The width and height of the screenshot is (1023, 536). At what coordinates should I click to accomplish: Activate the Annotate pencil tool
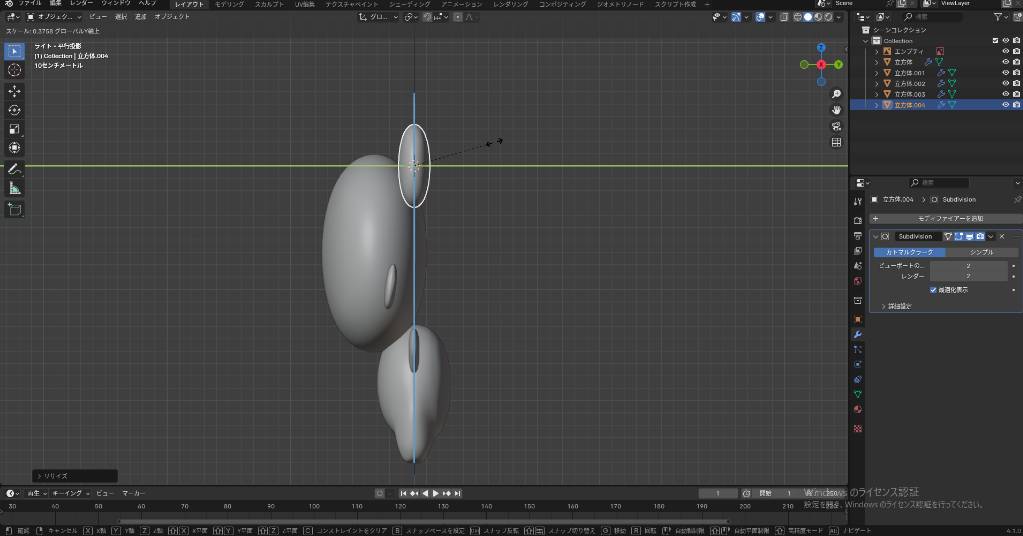(14, 169)
